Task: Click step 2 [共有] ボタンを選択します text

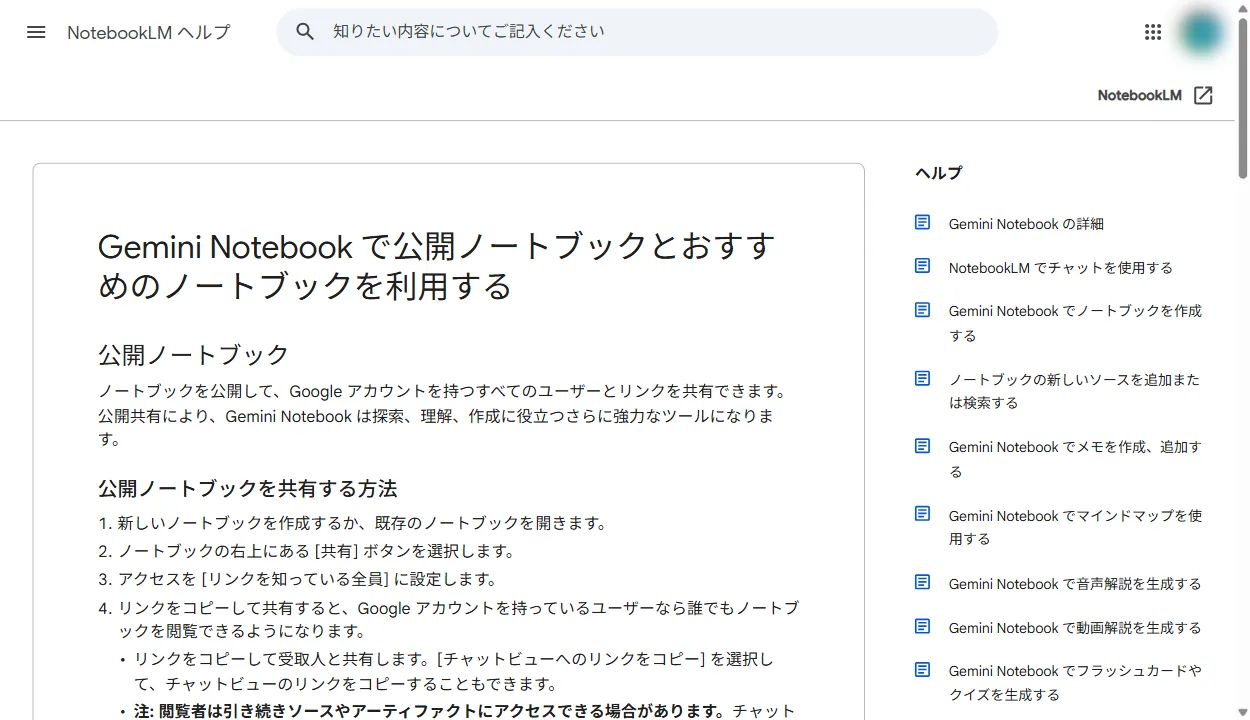Action: pyautogui.click(x=316, y=551)
